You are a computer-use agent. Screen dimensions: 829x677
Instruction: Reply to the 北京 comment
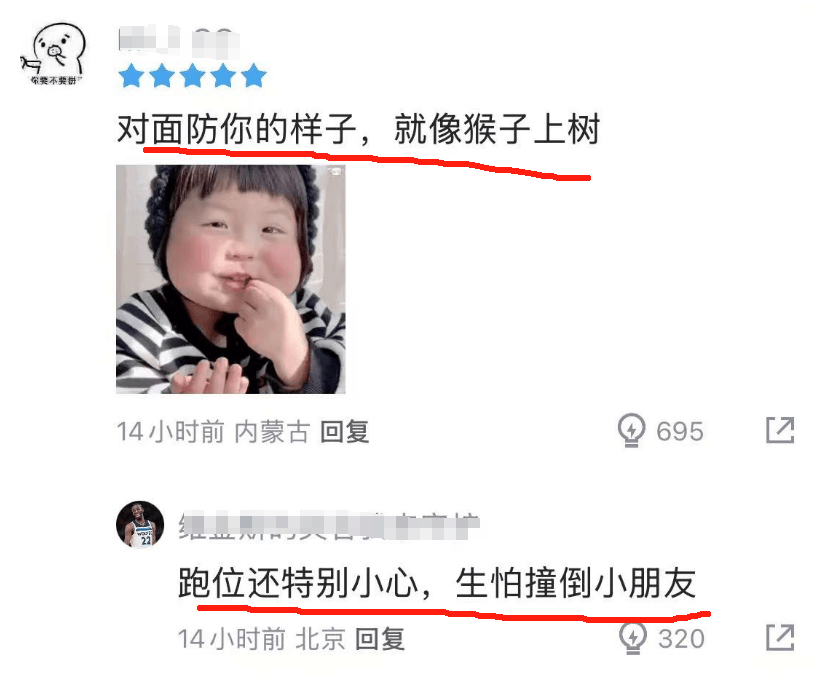pos(380,639)
